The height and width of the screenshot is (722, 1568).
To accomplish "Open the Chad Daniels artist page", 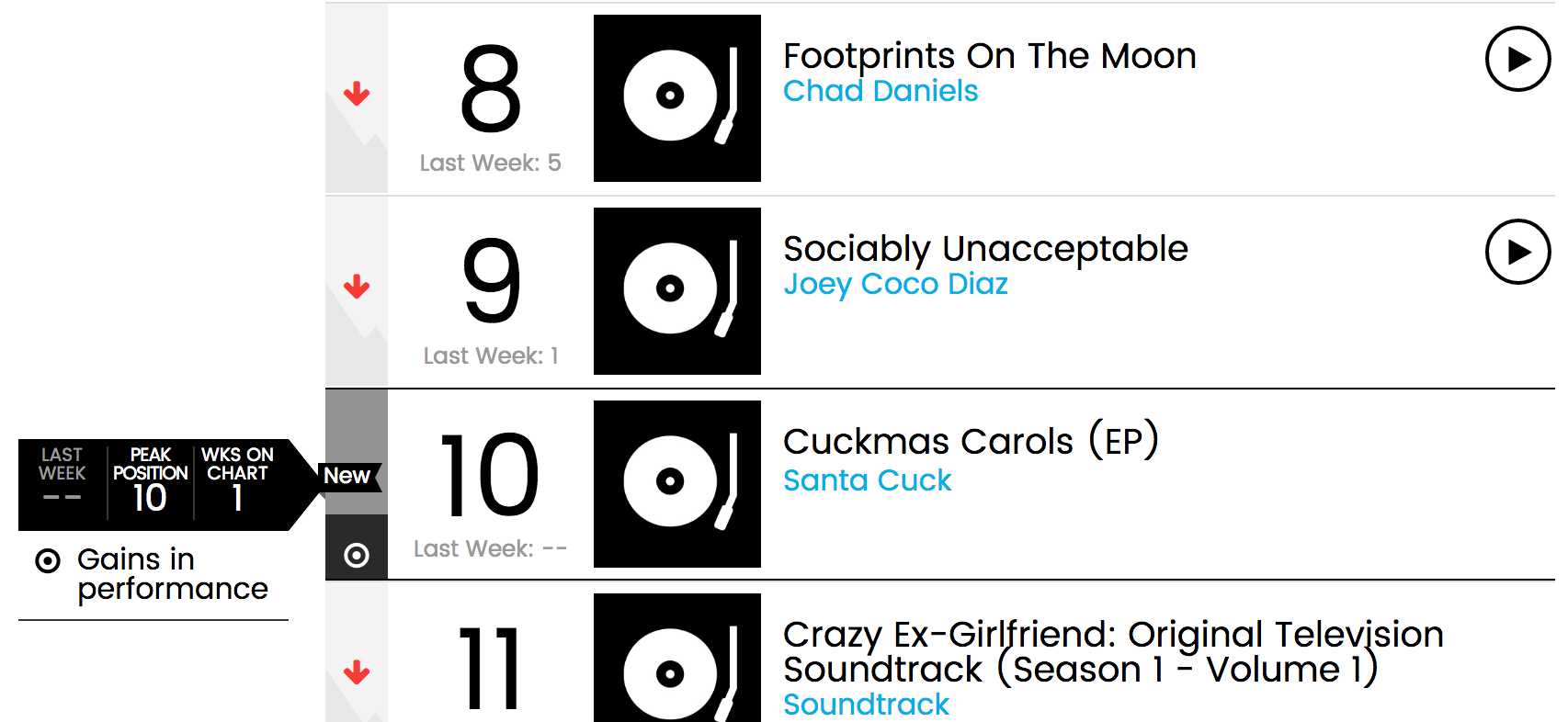I will coord(881,91).
